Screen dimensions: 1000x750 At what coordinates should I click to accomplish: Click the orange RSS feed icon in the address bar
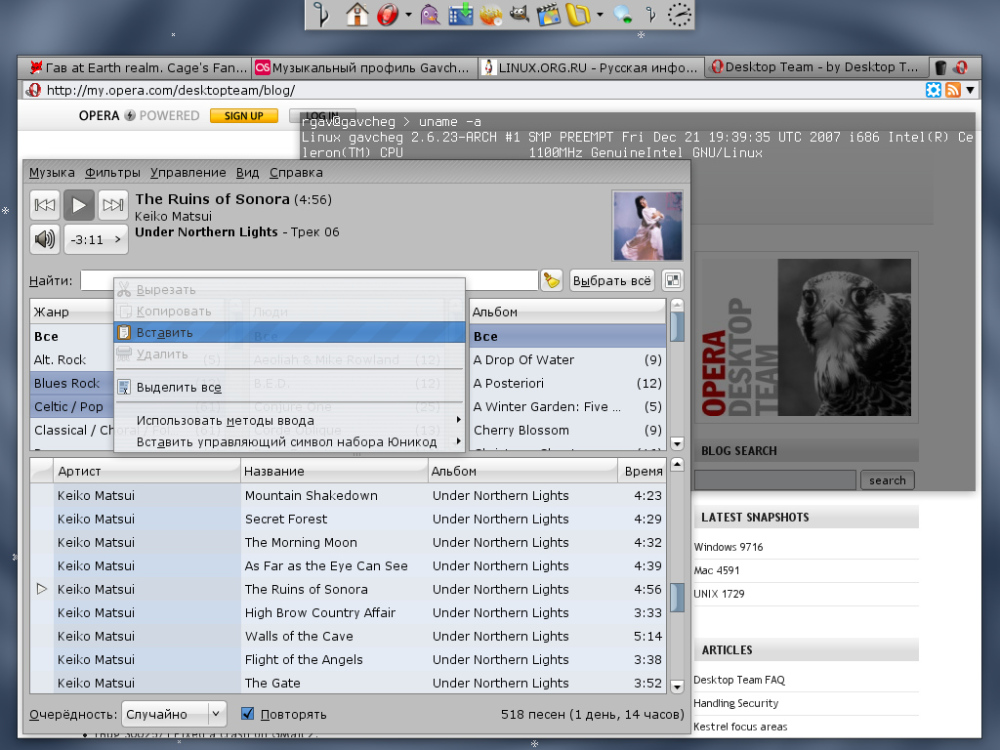(953, 90)
